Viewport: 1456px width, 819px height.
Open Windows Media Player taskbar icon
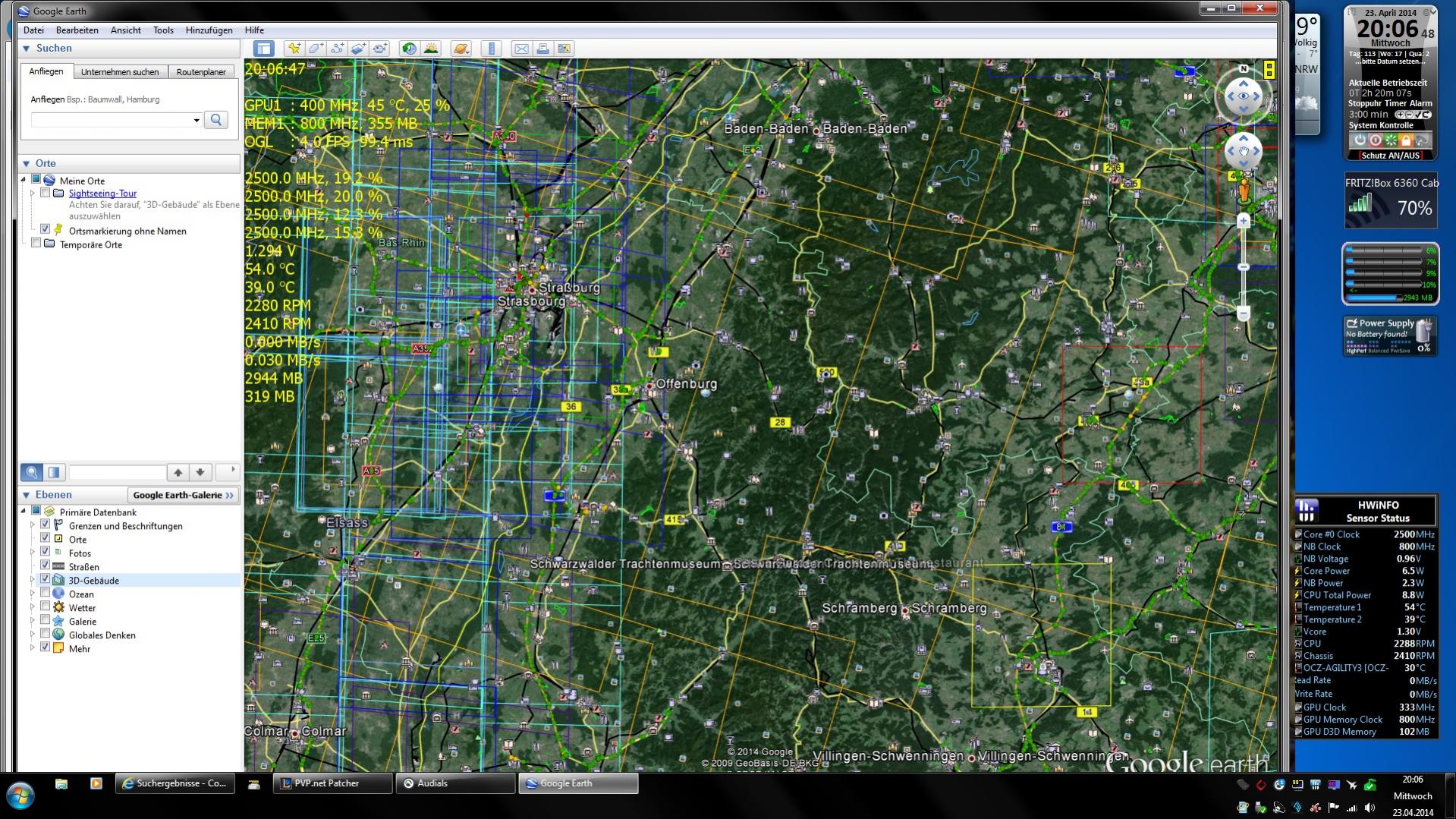pos(96,783)
